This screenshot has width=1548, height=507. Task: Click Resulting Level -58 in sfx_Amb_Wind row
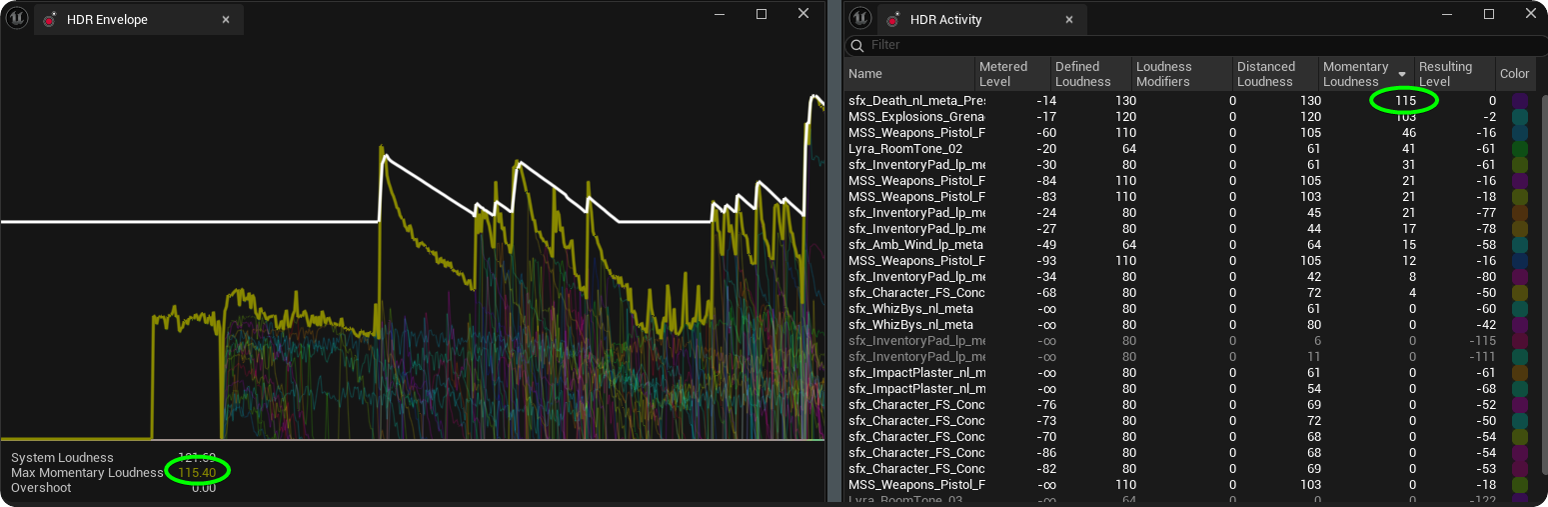click(x=1484, y=245)
